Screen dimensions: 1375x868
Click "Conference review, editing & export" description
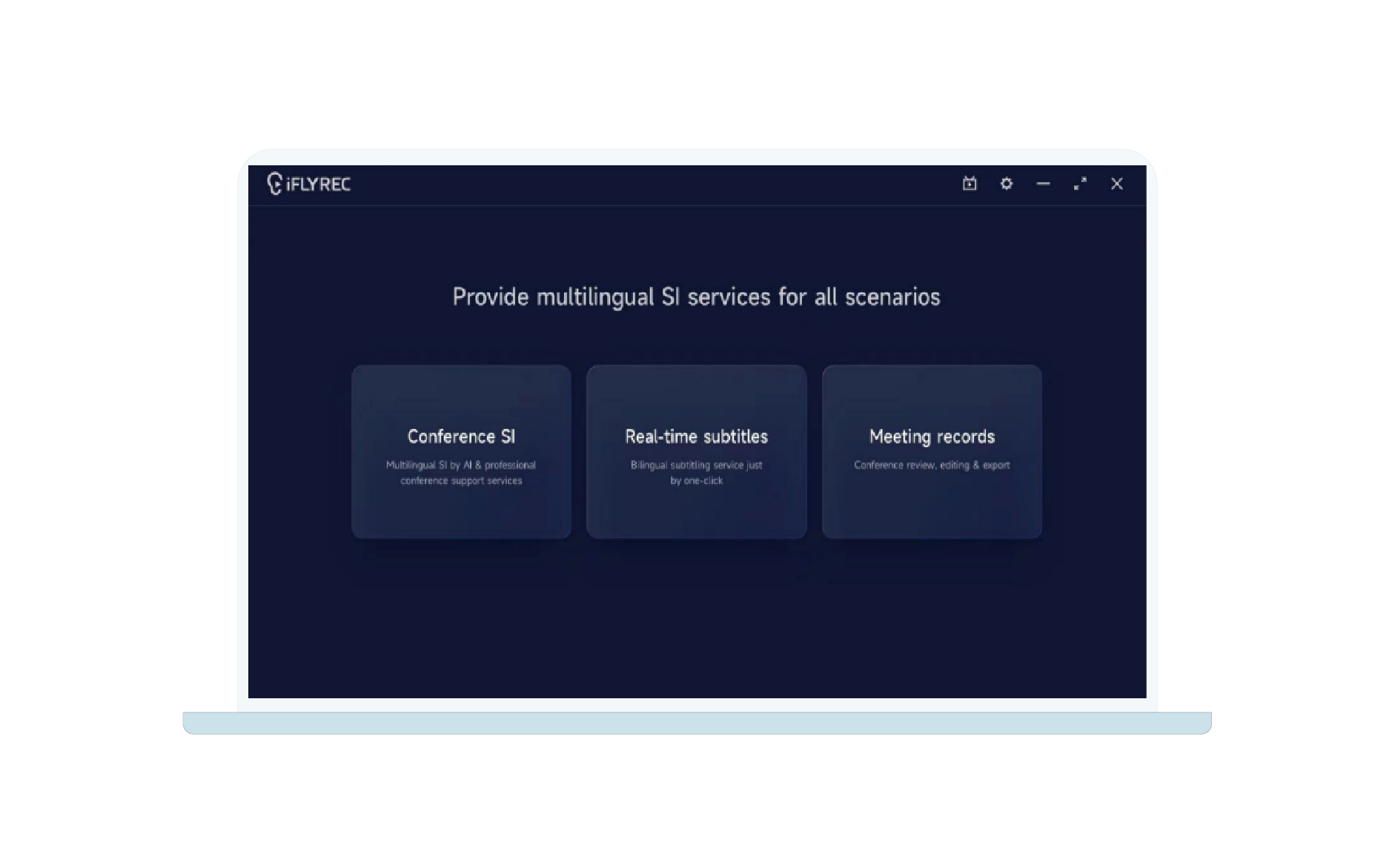[x=932, y=466]
